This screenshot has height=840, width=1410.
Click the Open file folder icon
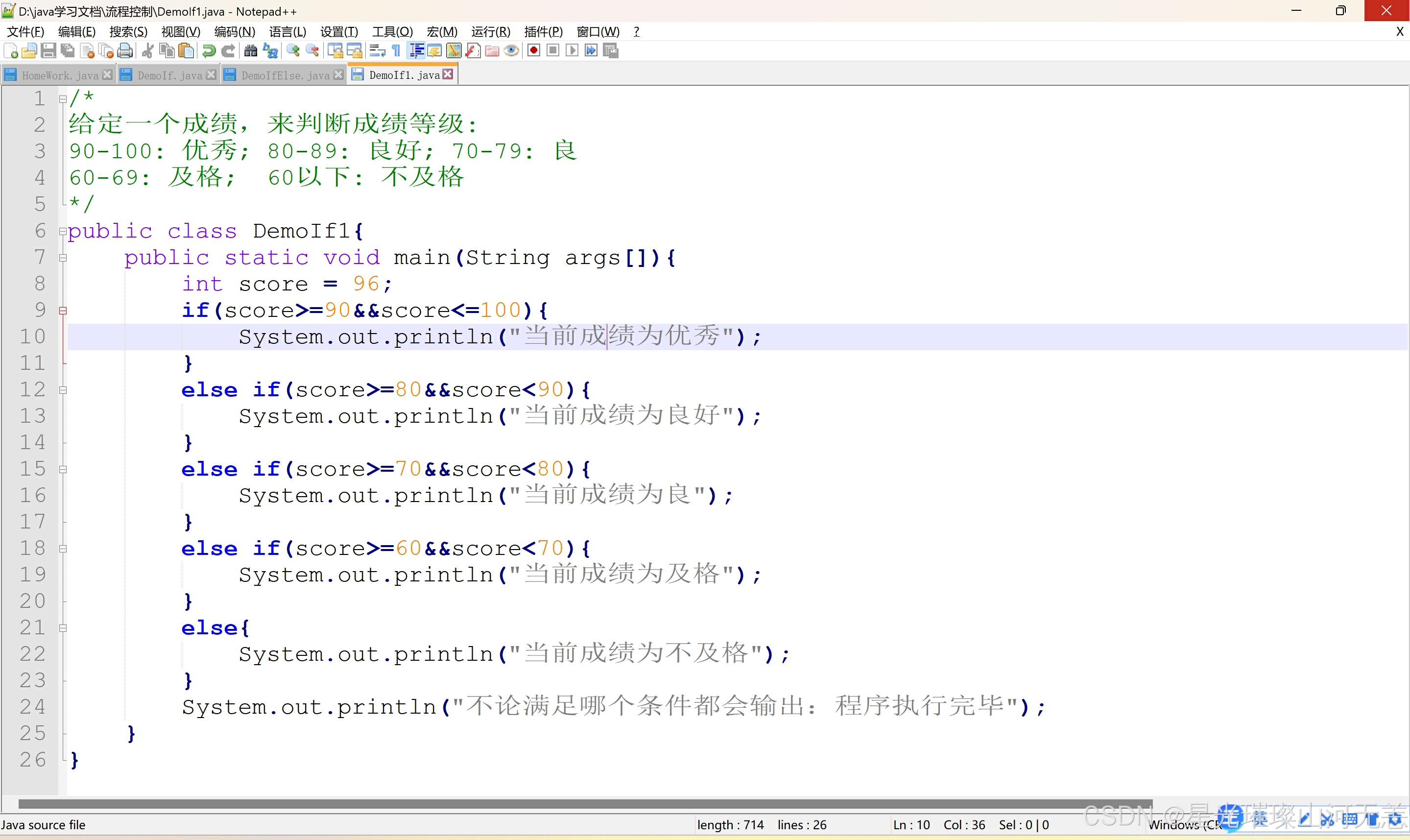point(29,51)
